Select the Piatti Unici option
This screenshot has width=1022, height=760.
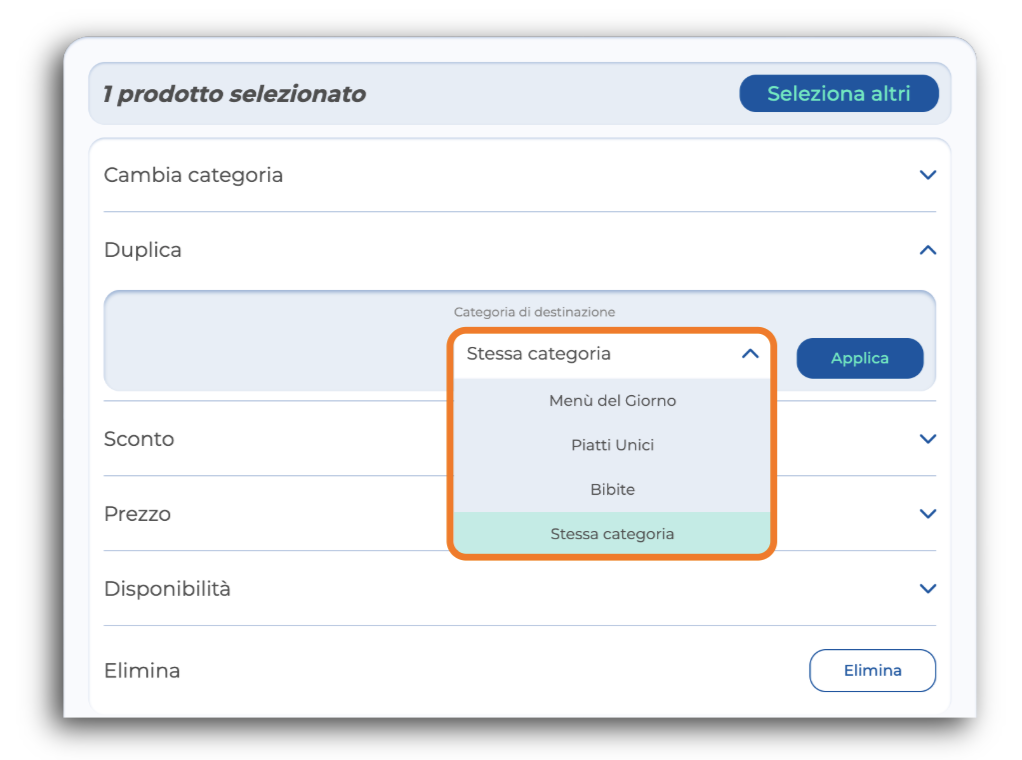(612, 445)
